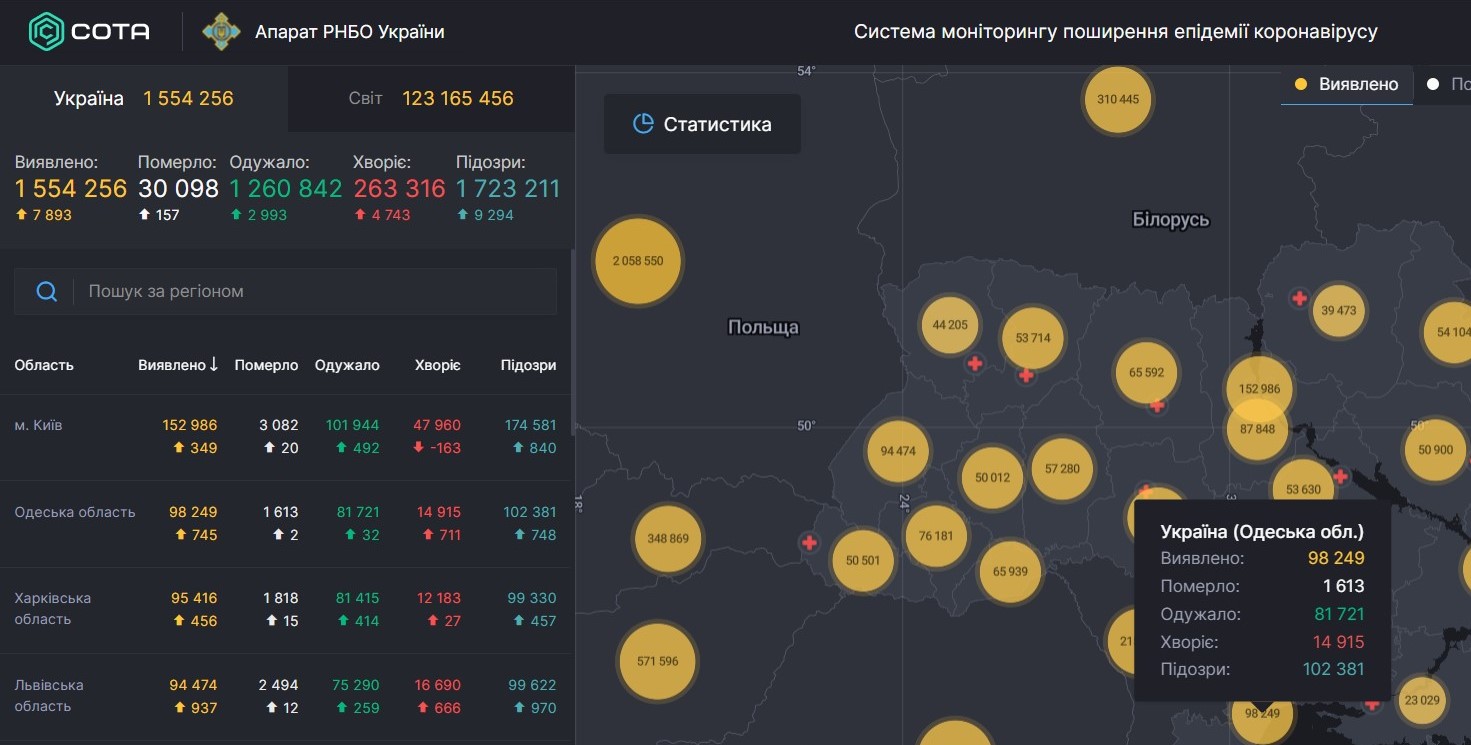Viewport: 1471px width, 745px height.
Task: Switch to the Світ tab
Action: tap(431, 98)
